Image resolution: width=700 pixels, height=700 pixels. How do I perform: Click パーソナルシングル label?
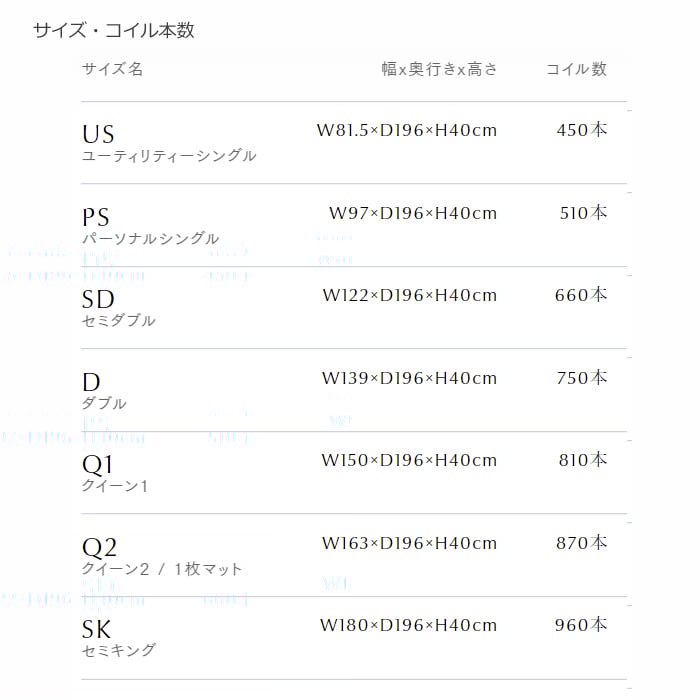[x=150, y=238]
